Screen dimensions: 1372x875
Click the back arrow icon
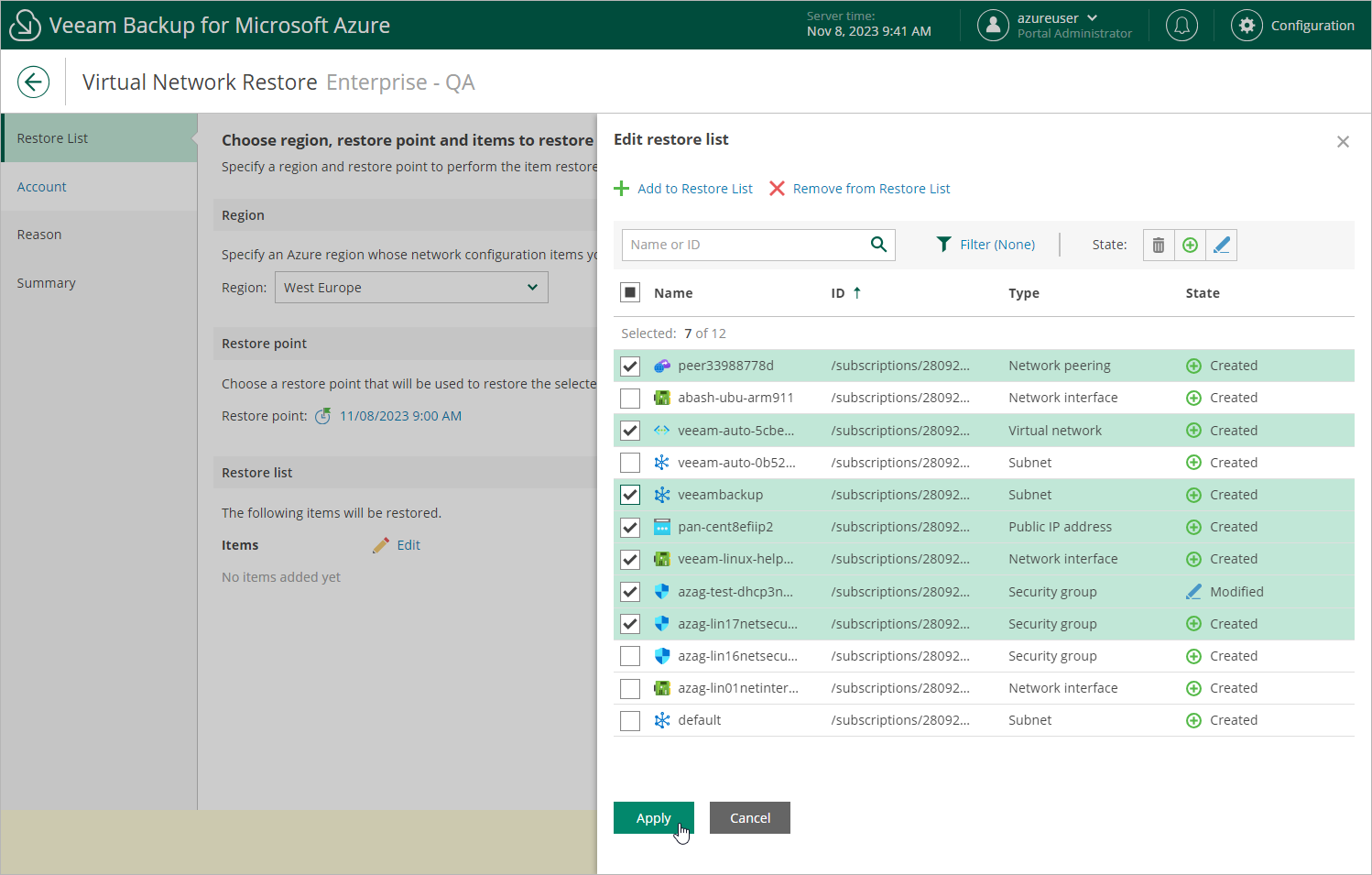(33, 82)
